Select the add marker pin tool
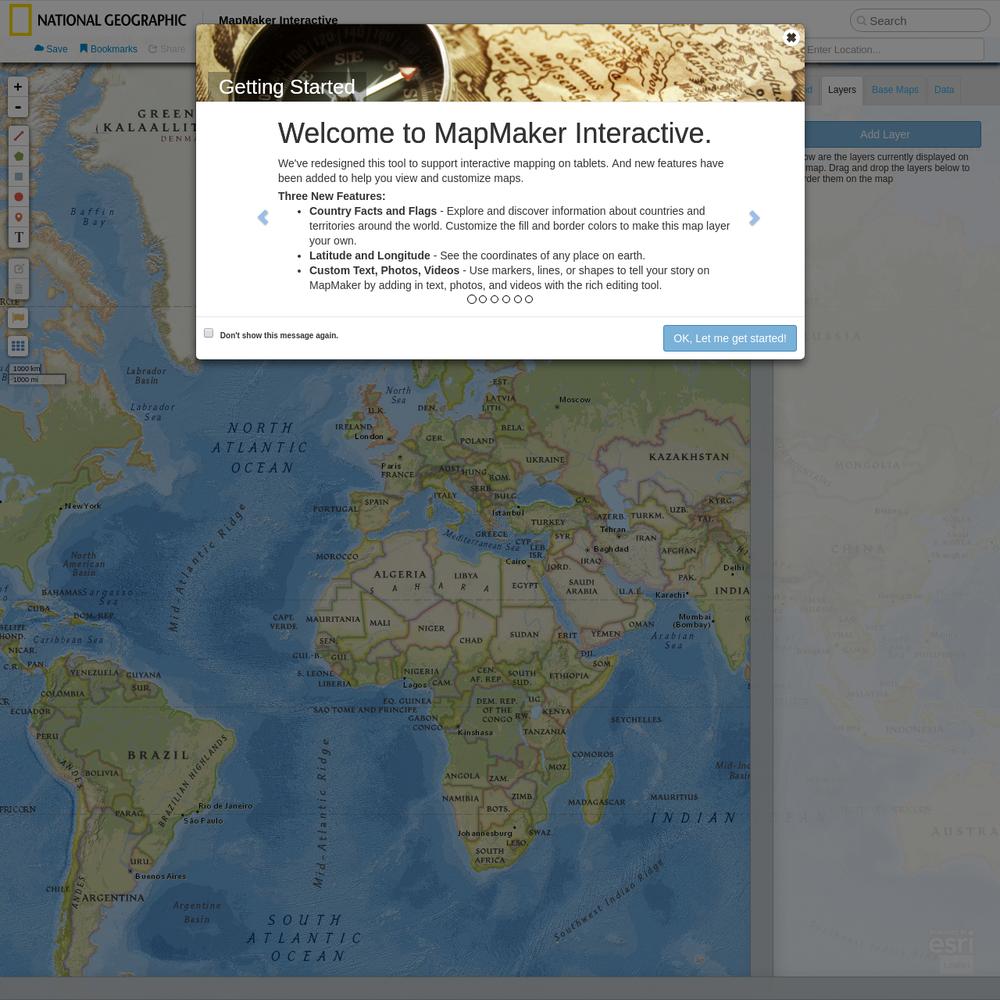Viewport: 1000px width, 1000px height. 18,217
